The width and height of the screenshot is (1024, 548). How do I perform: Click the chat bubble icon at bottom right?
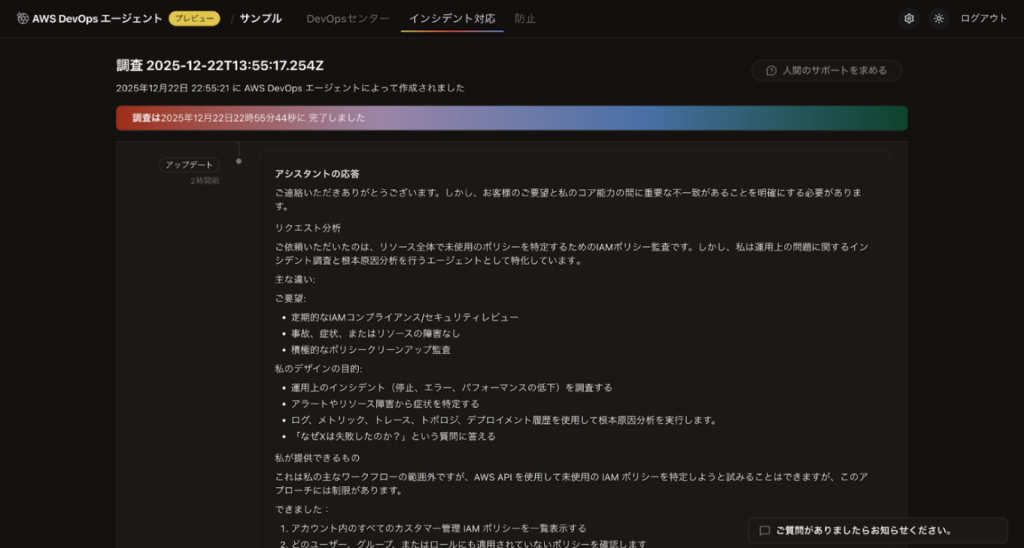pyautogui.click(x=765, y=531)
